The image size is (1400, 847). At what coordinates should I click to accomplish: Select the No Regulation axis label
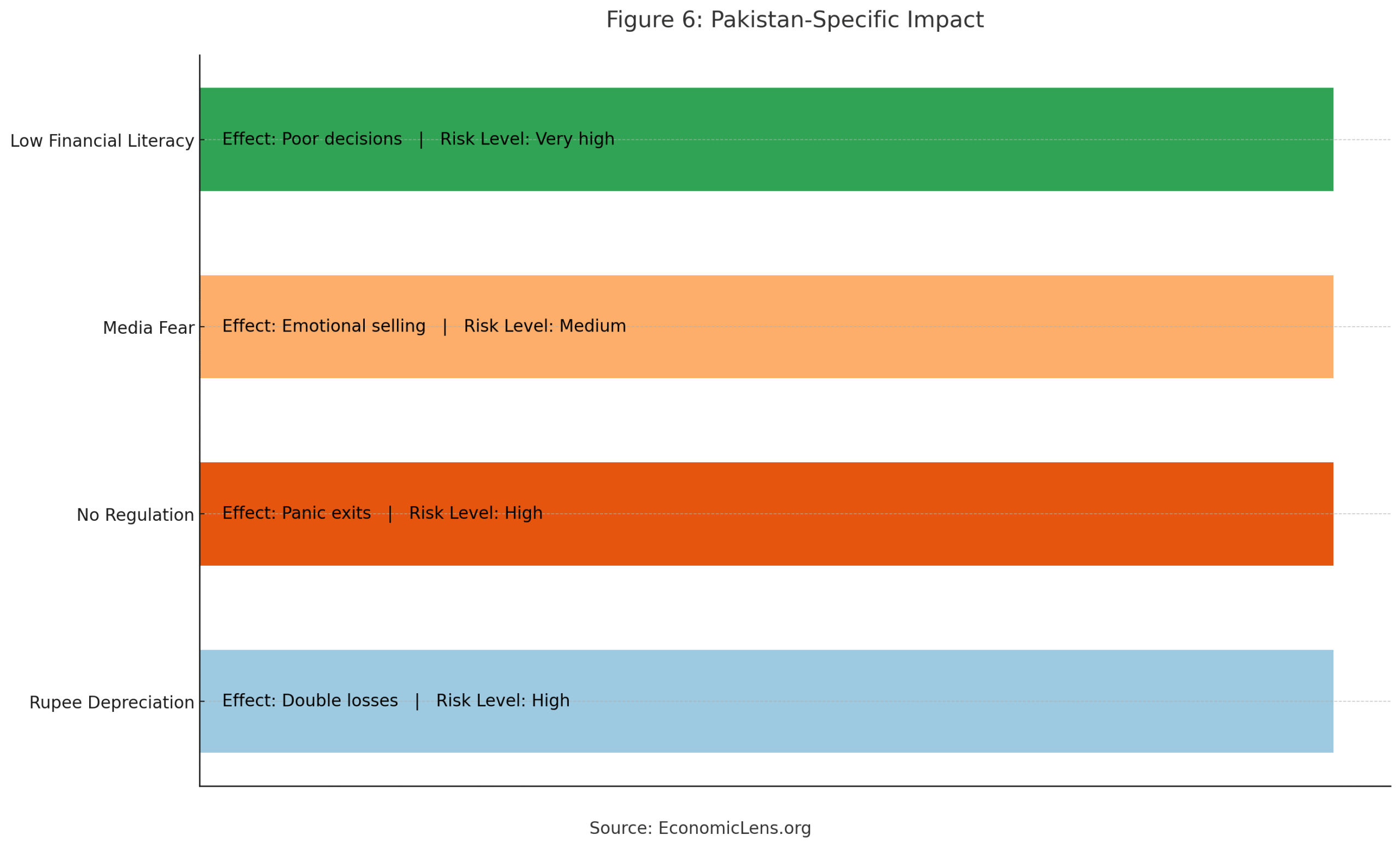[x=135, y=515]
